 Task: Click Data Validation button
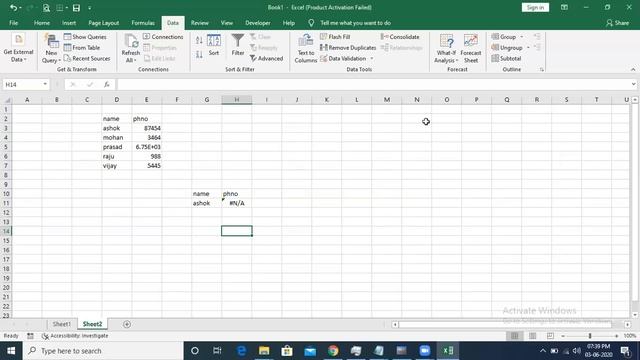[343, 58]
